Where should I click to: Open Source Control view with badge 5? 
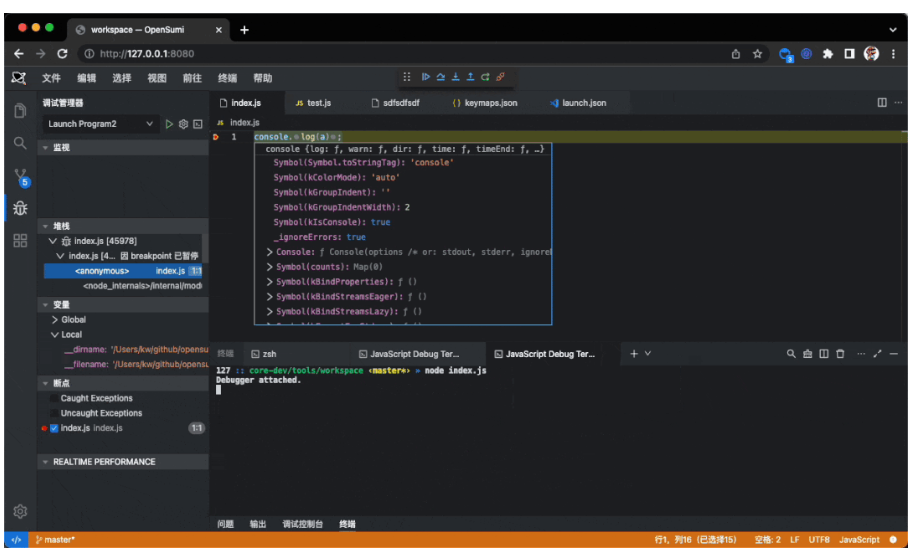pyautogui.click(x=21, y=177)
